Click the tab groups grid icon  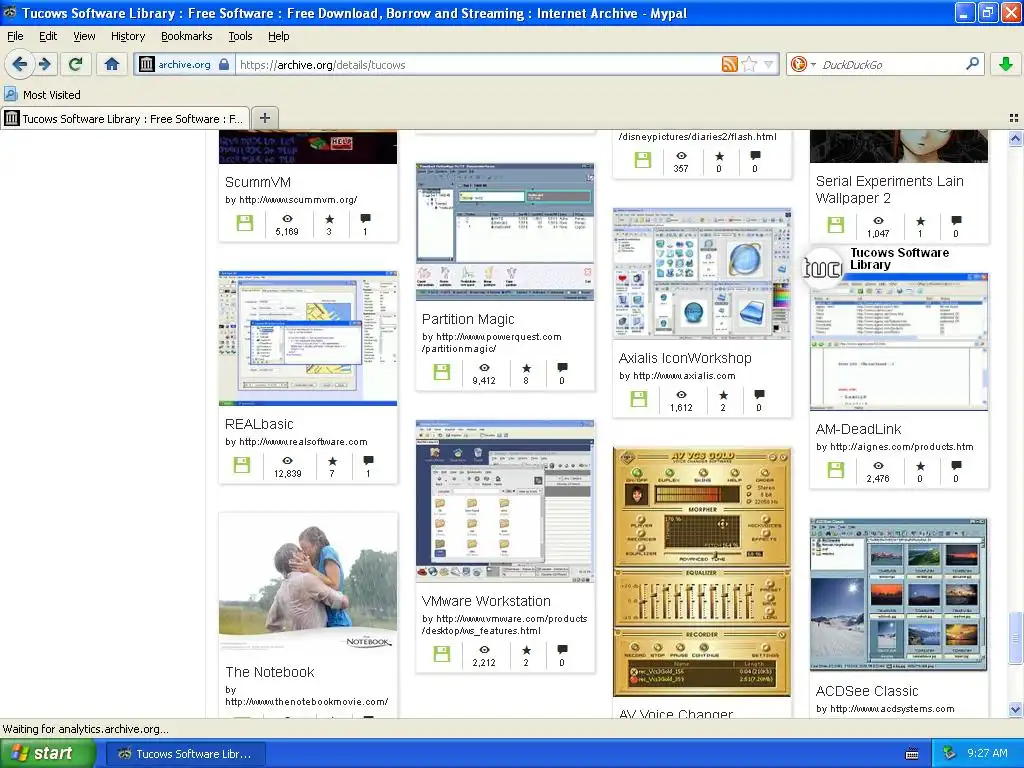pos(1014,118)
